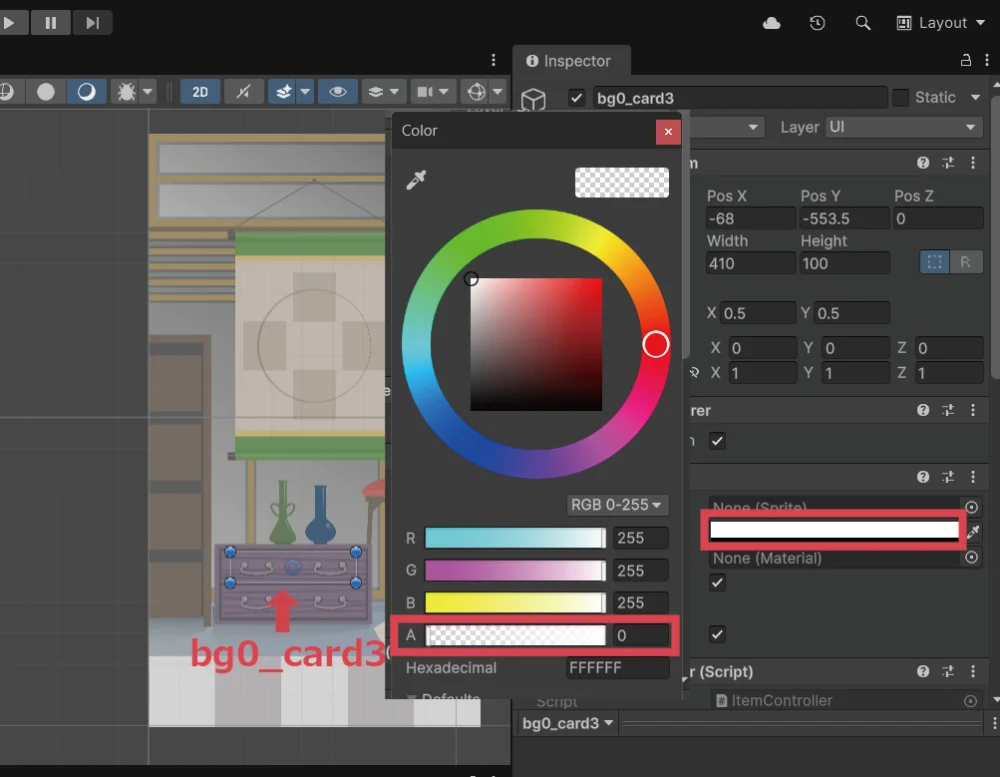Select the Inspector tab
The image size is (1000, 777).
(x=568, y=61)
